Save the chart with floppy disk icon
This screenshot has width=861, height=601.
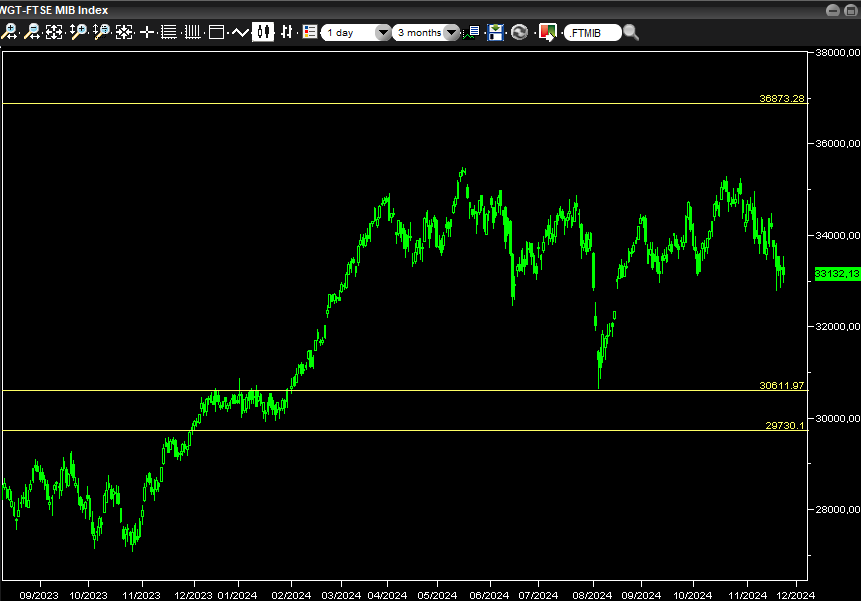tap(496, 32)
